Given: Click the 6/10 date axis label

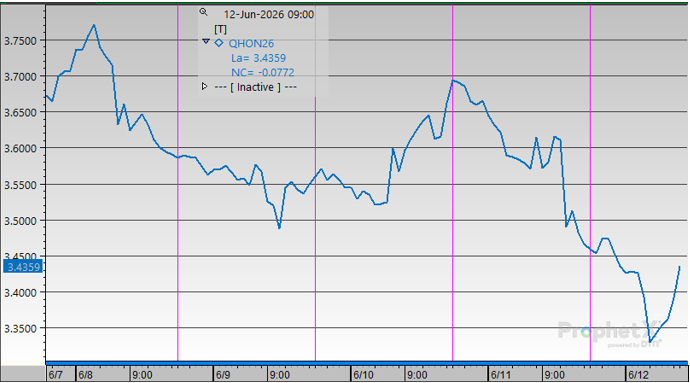Looking at the screenshot, I should [x=363, y=375].
